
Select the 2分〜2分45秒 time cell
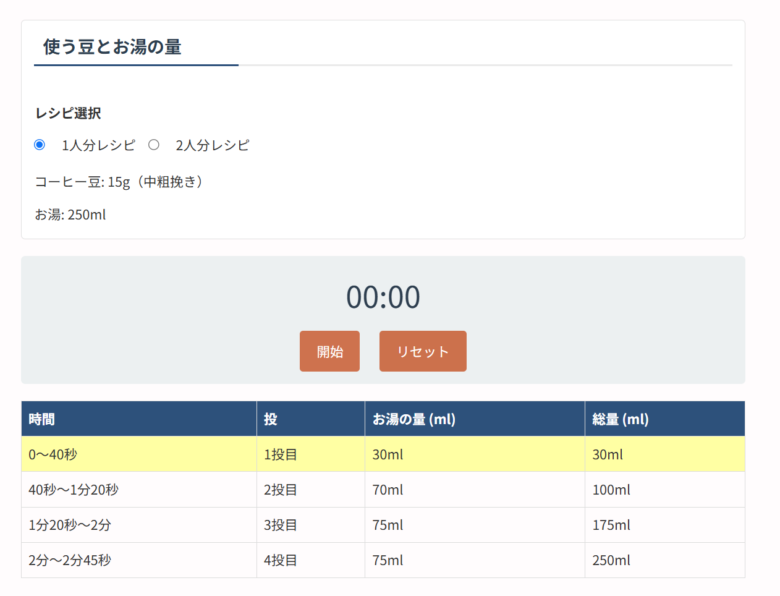coord(70,560)
